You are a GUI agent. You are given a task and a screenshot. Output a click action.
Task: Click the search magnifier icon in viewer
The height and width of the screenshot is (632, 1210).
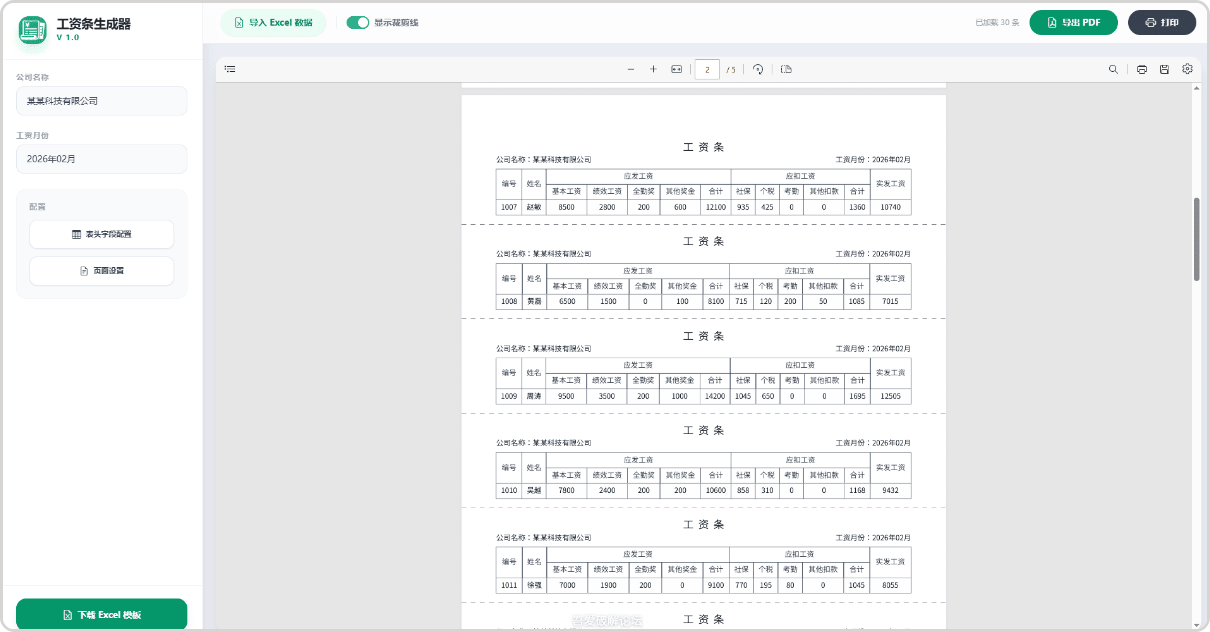point(1113,69)
